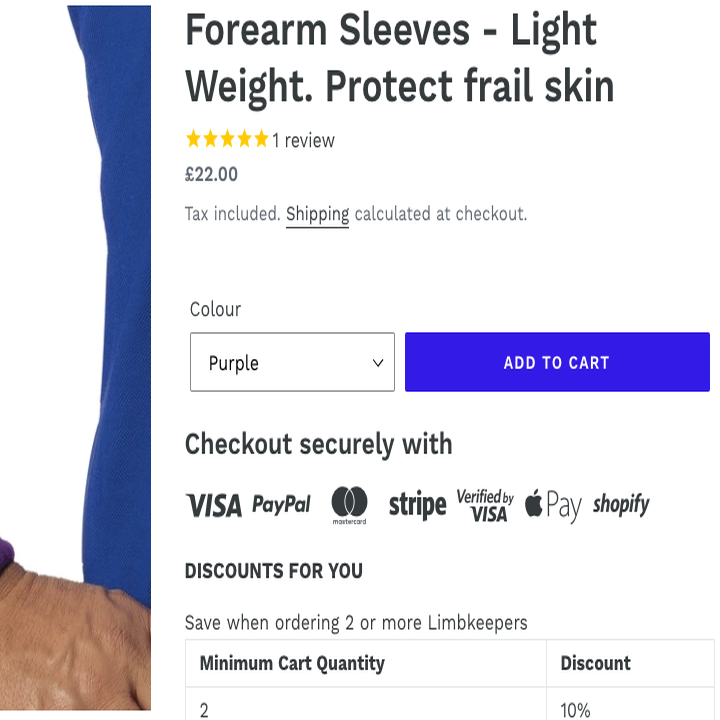The image size is (720, 720).
Task: Open the 1 review link
Action: pos(304,141)
